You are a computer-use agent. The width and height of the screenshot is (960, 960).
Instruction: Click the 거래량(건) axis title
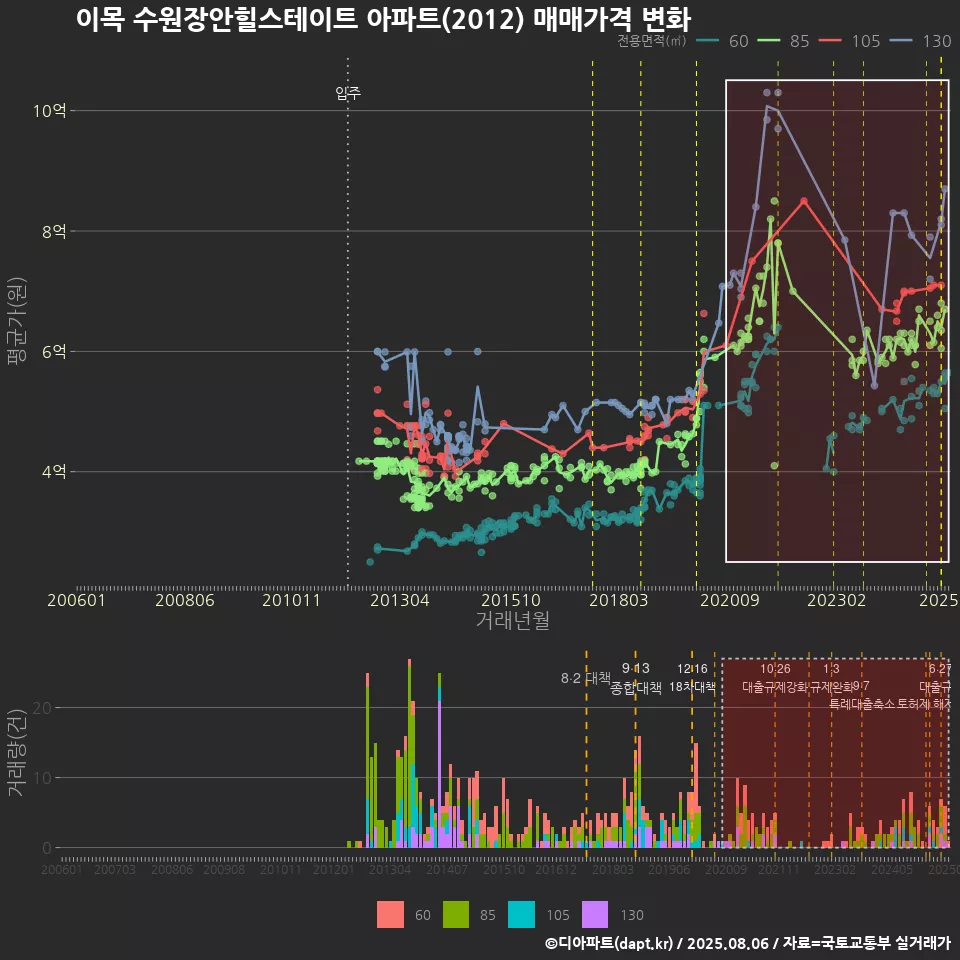[x=15, y=752]
